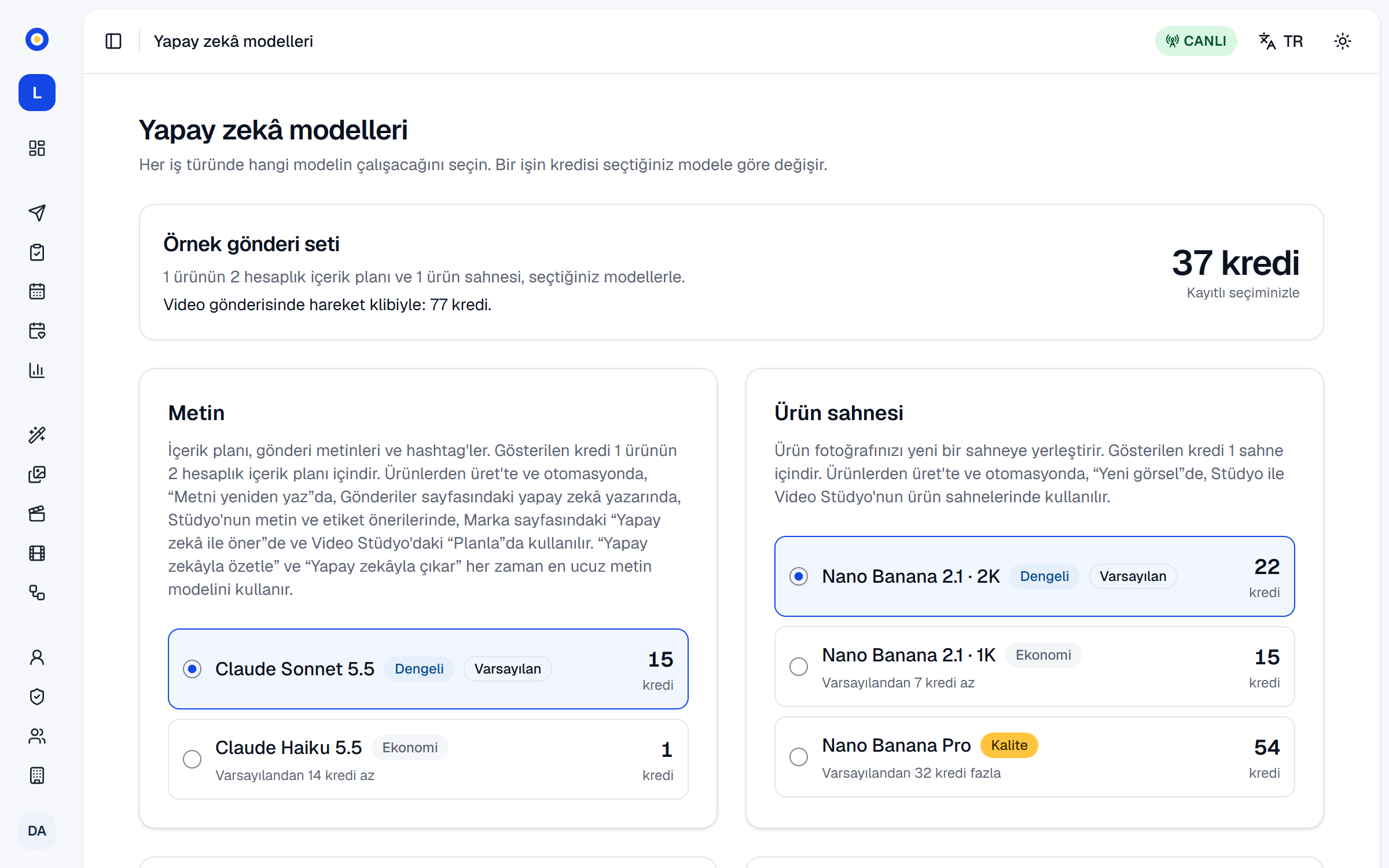Open the bar chart analytics icon
This screenshot has width=1389, height=868.
click(x=37, y=370)
